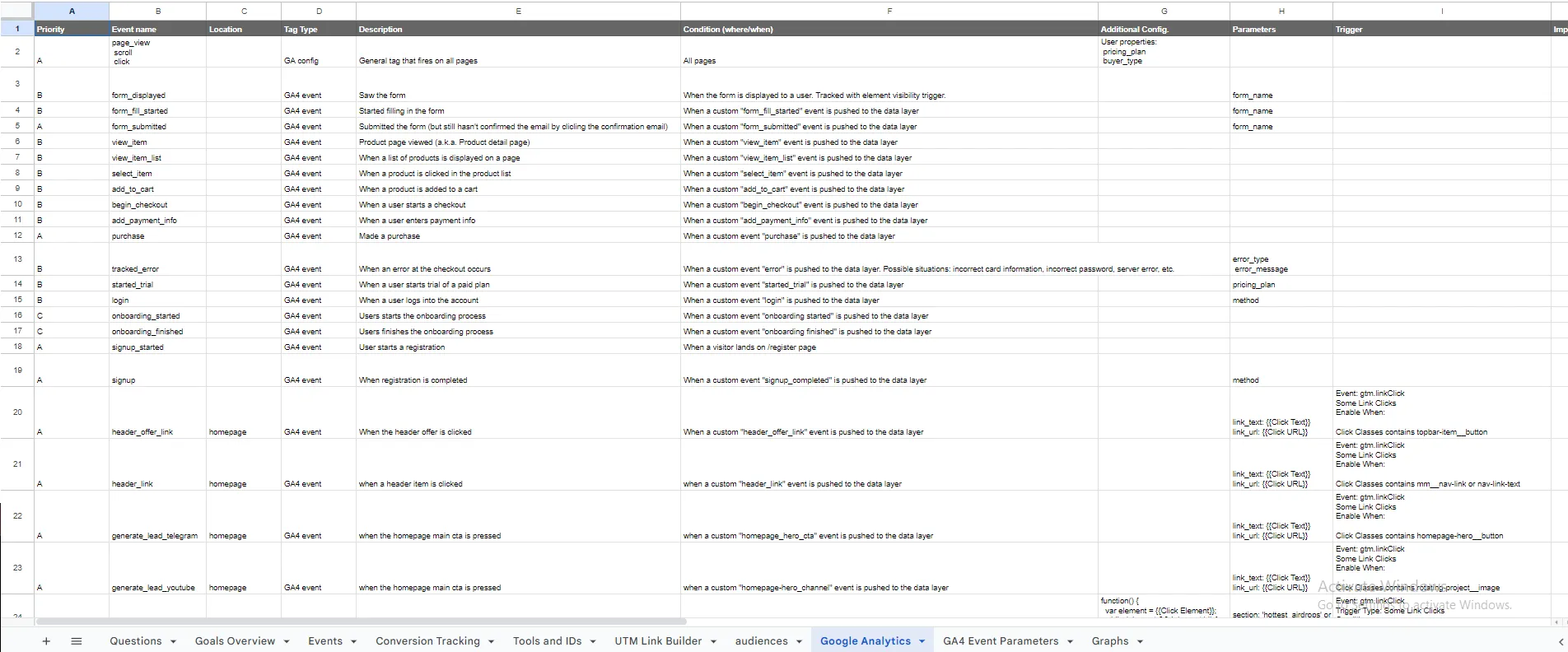Click the select-all corner box of the grid
The height and width of the screenshot is (652, 1568).
pos(16,11)
